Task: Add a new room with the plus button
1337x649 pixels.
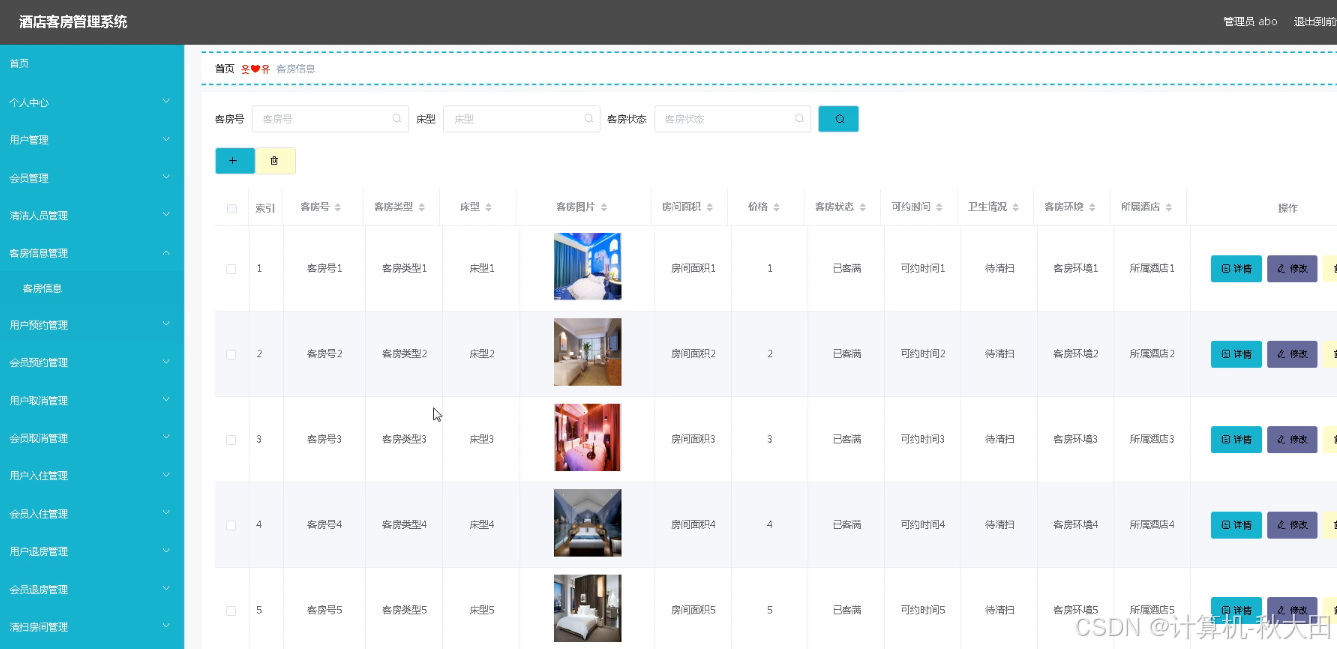Action: [235, 161]
